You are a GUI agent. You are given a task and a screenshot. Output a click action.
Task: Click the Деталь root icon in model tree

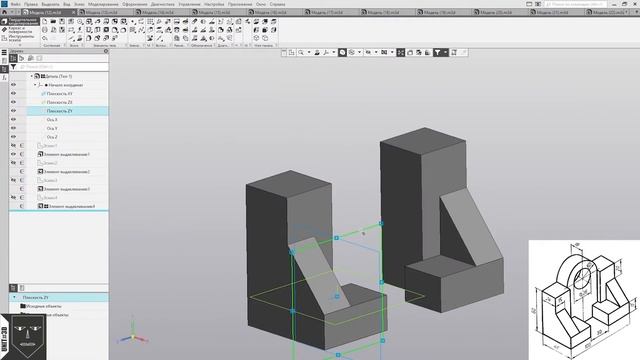click(x=37, y=76)
